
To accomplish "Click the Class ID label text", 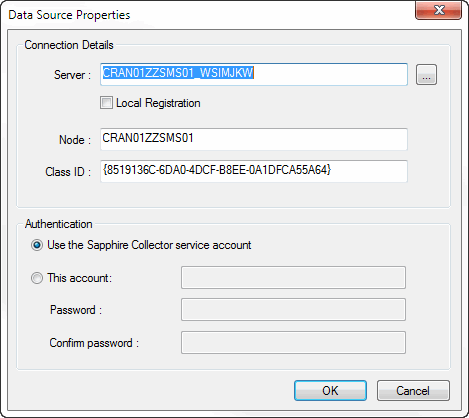I will (x=68, y=172).
